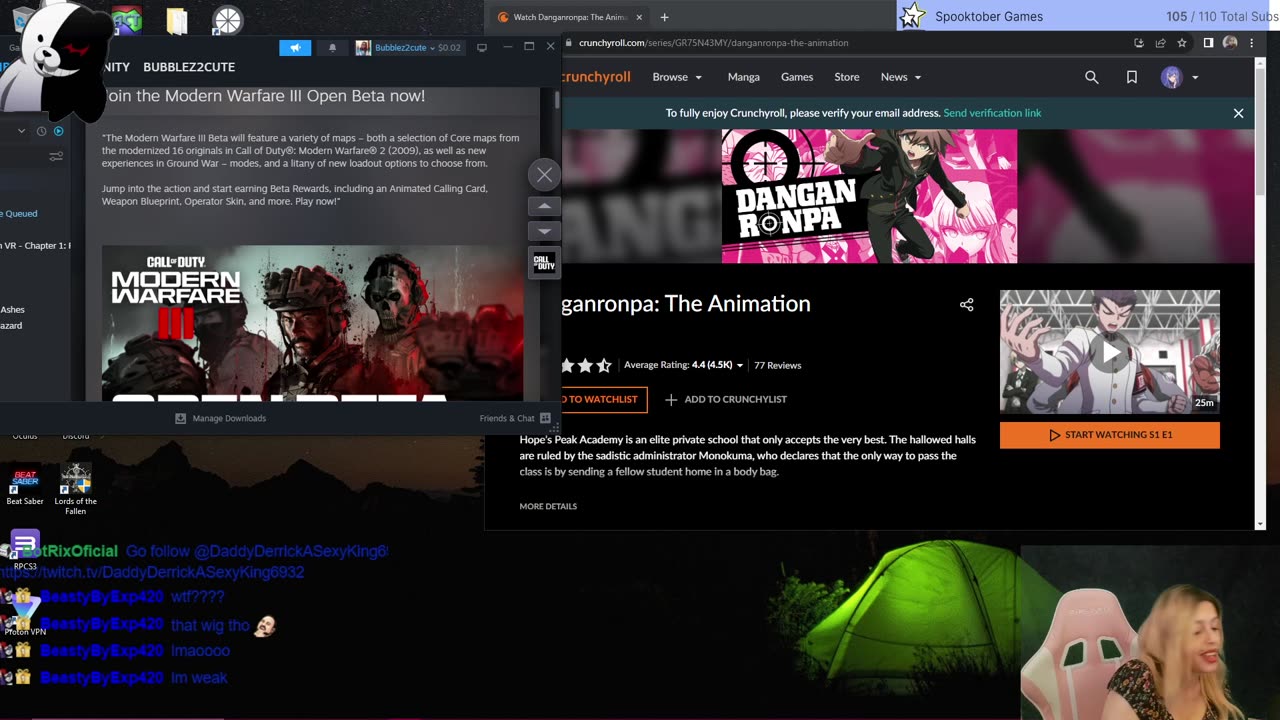1280x720 pixels.
Task: Click Steam announcements megaphone button
Action: pos(295,47)
